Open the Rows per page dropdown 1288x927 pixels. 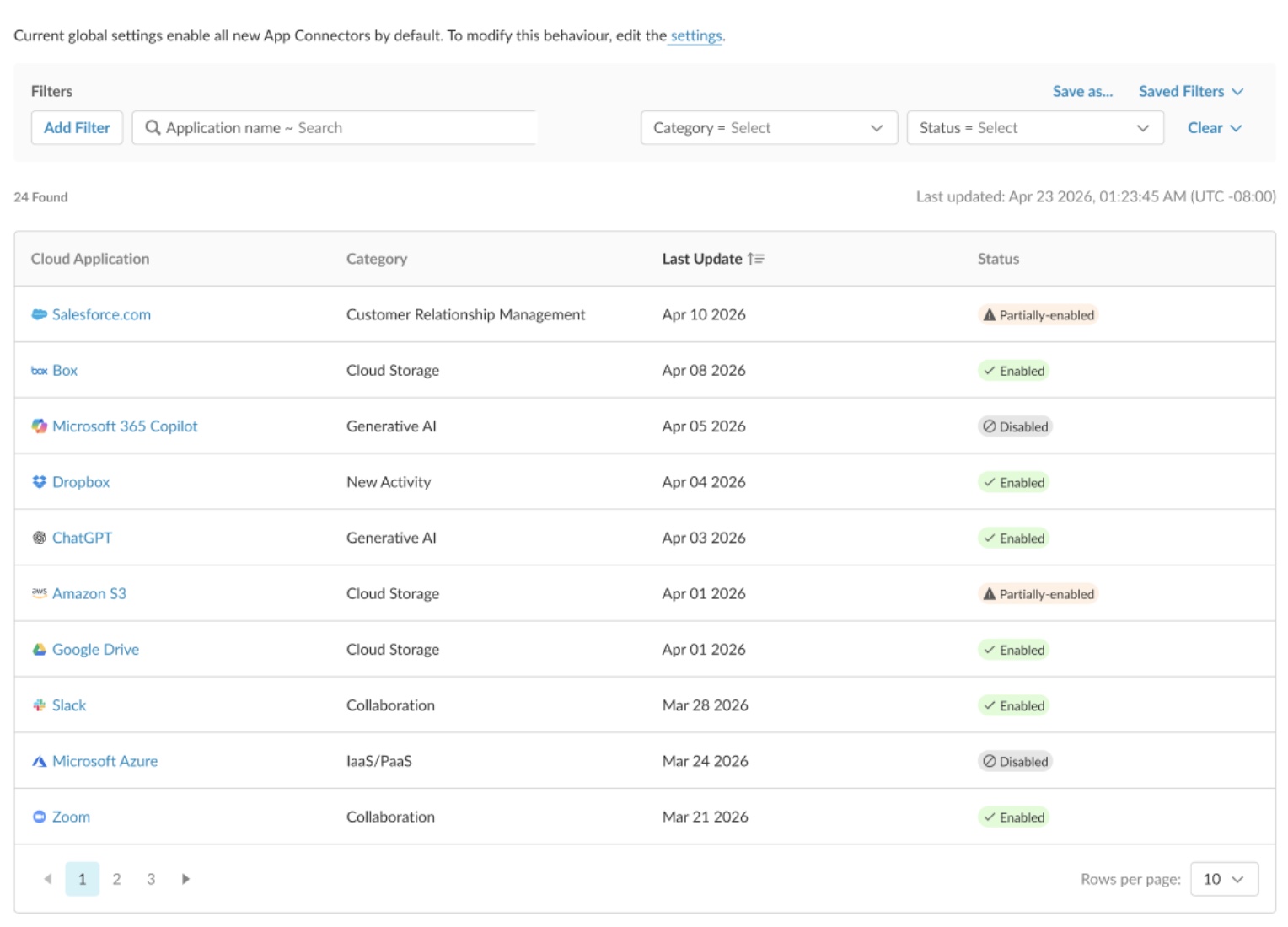point(1225,879)
